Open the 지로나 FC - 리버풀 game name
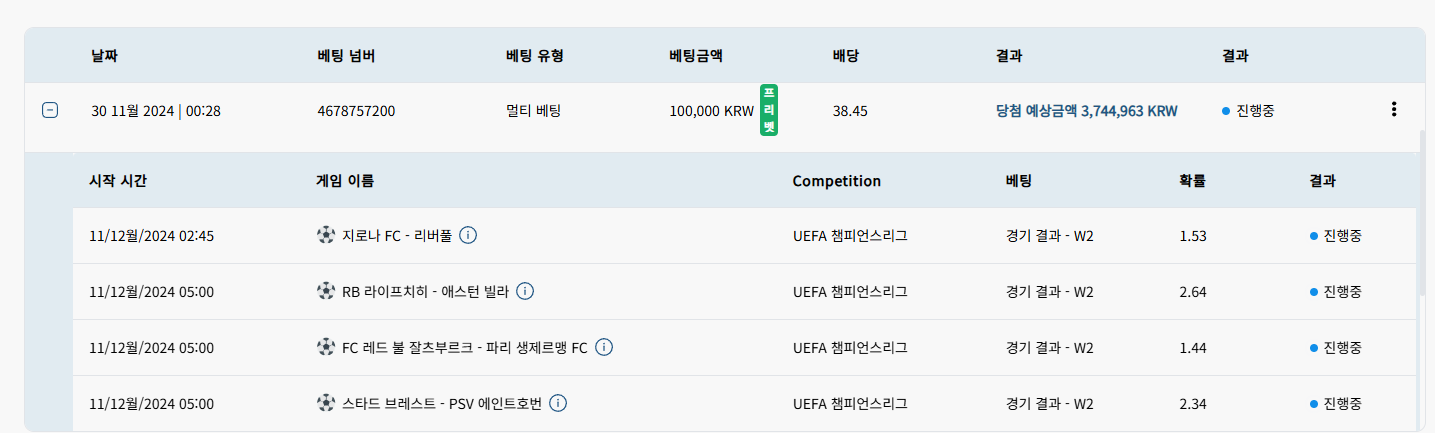 397,236
